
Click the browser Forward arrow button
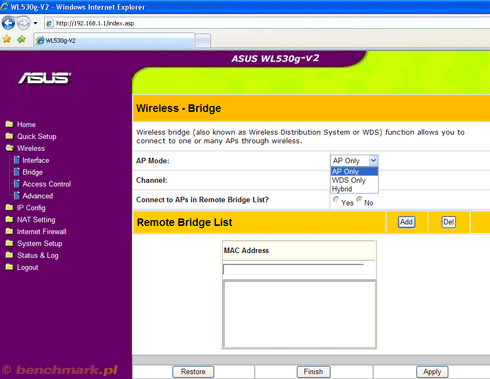[x=23, y=23]
